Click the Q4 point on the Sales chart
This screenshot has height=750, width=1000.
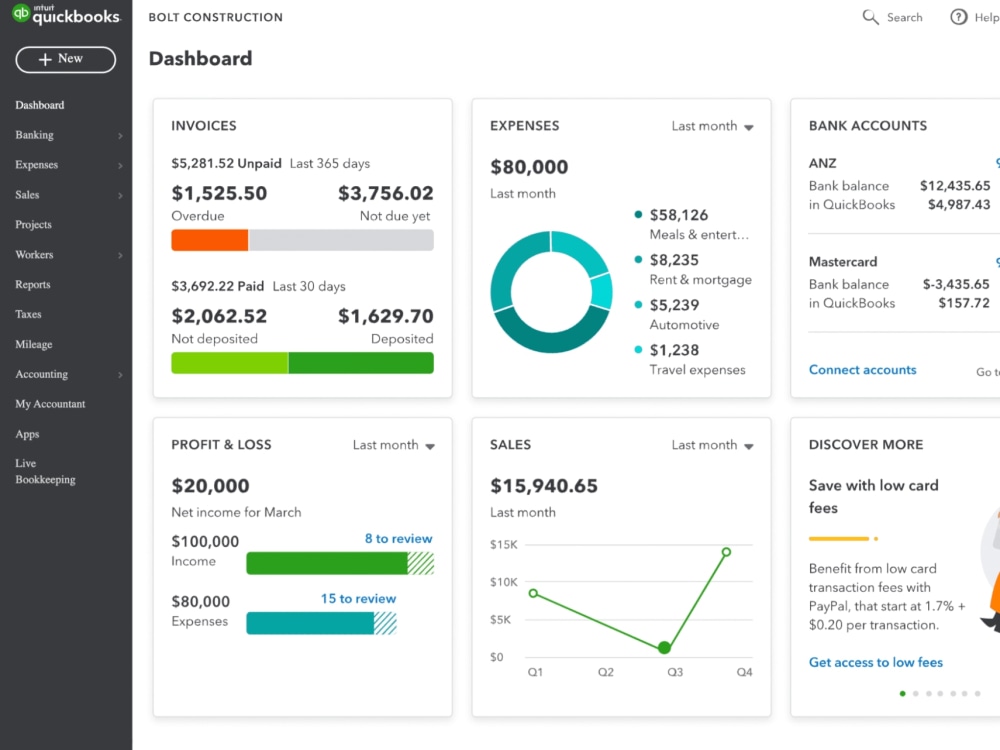(x=727, y=551)
